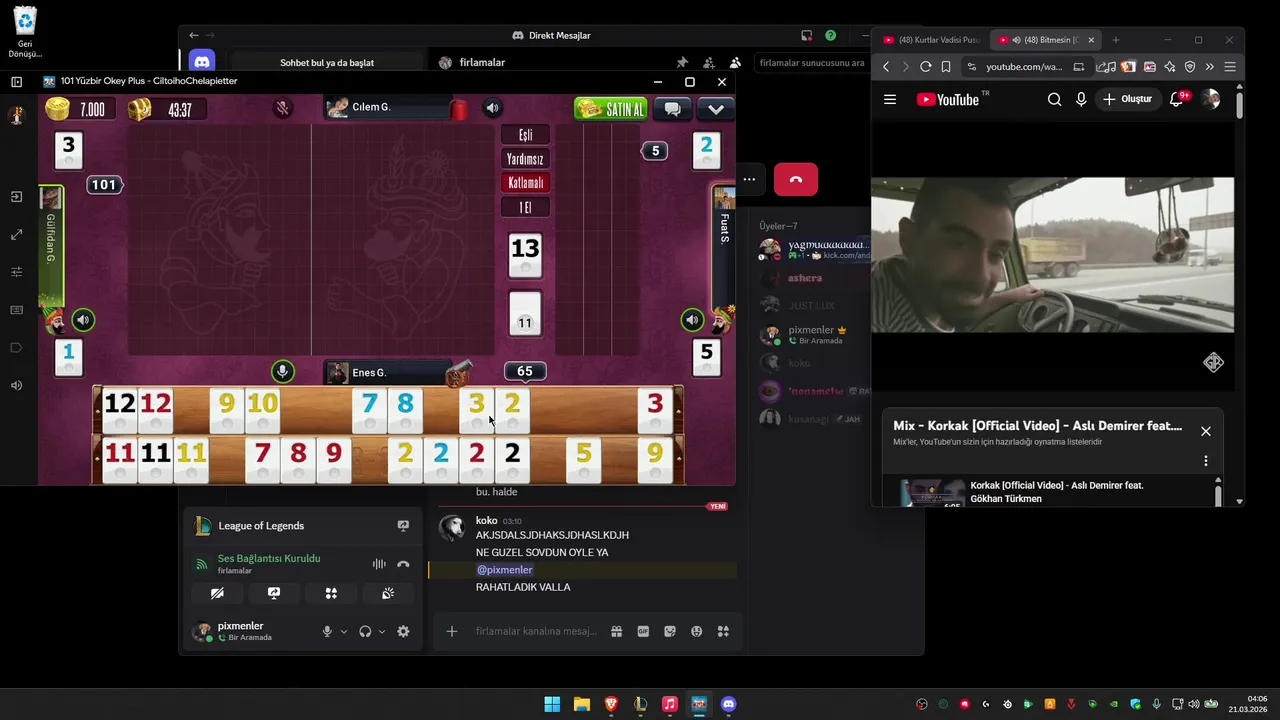The image size is (1280, 720).
Task: Toggle Gülfidan G.'s green speaker icon
Action: pyautogui.click(x=83, y=320)
